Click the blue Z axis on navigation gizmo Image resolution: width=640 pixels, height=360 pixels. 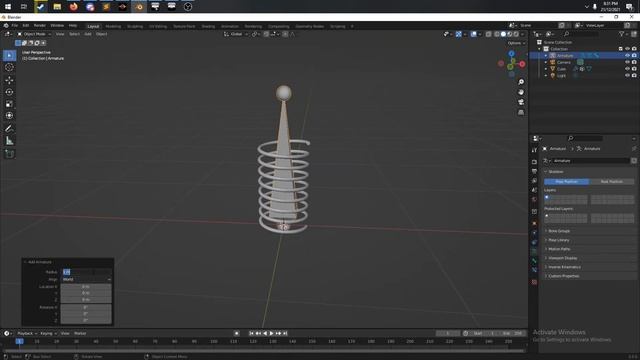point(511,54)
